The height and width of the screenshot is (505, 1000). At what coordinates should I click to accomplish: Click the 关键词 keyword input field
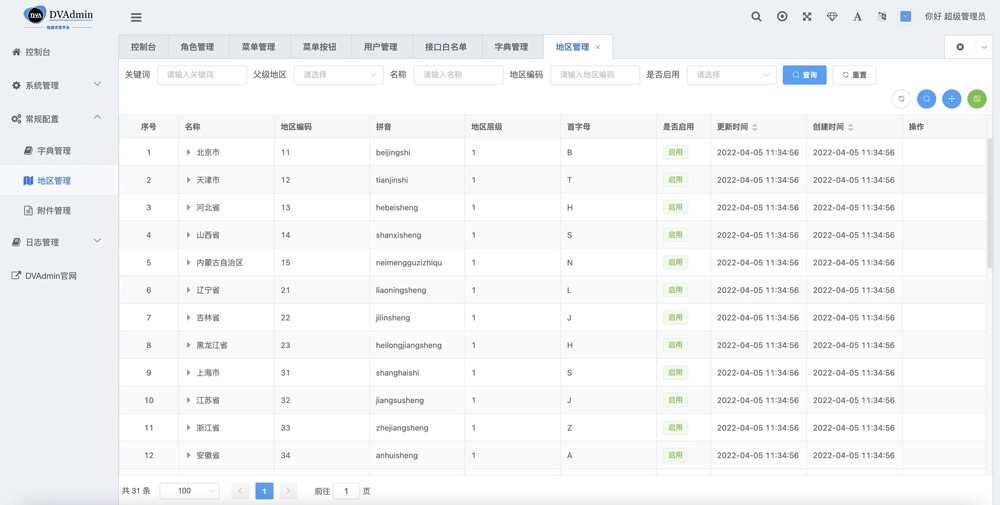coord(202,75)
